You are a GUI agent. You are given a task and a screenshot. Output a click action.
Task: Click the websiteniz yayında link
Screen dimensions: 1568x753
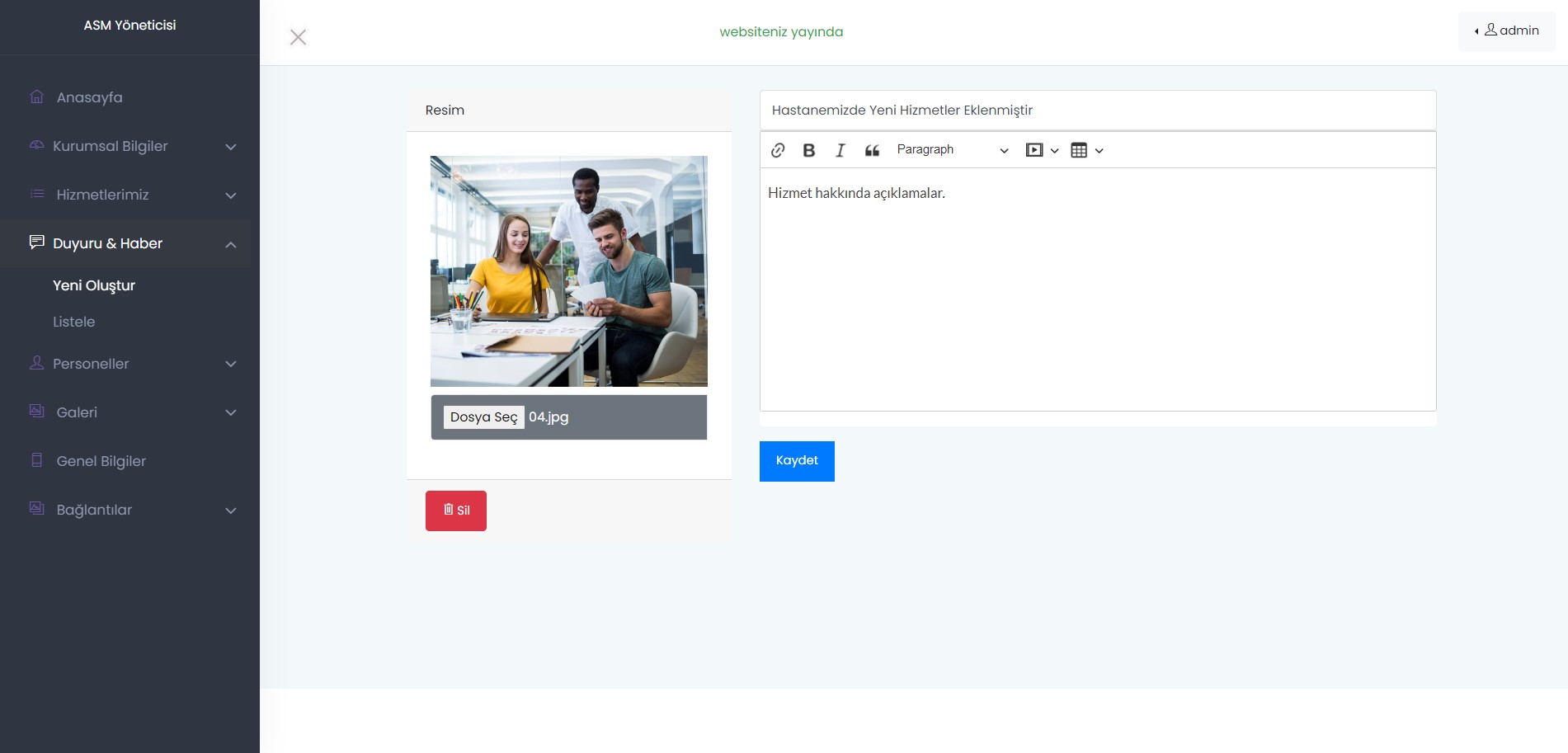[x=781, y=32]
